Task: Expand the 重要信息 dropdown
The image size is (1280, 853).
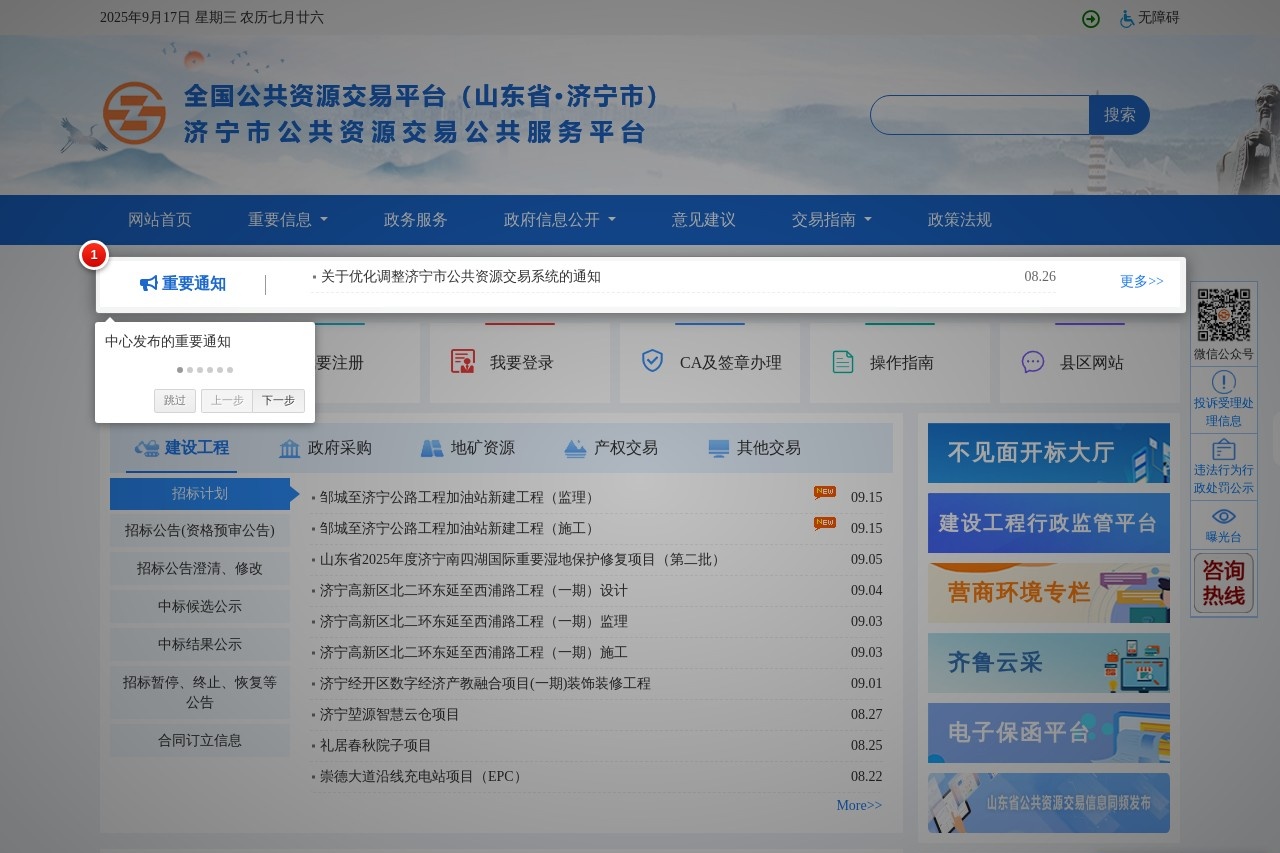Action: click(281, 219)
